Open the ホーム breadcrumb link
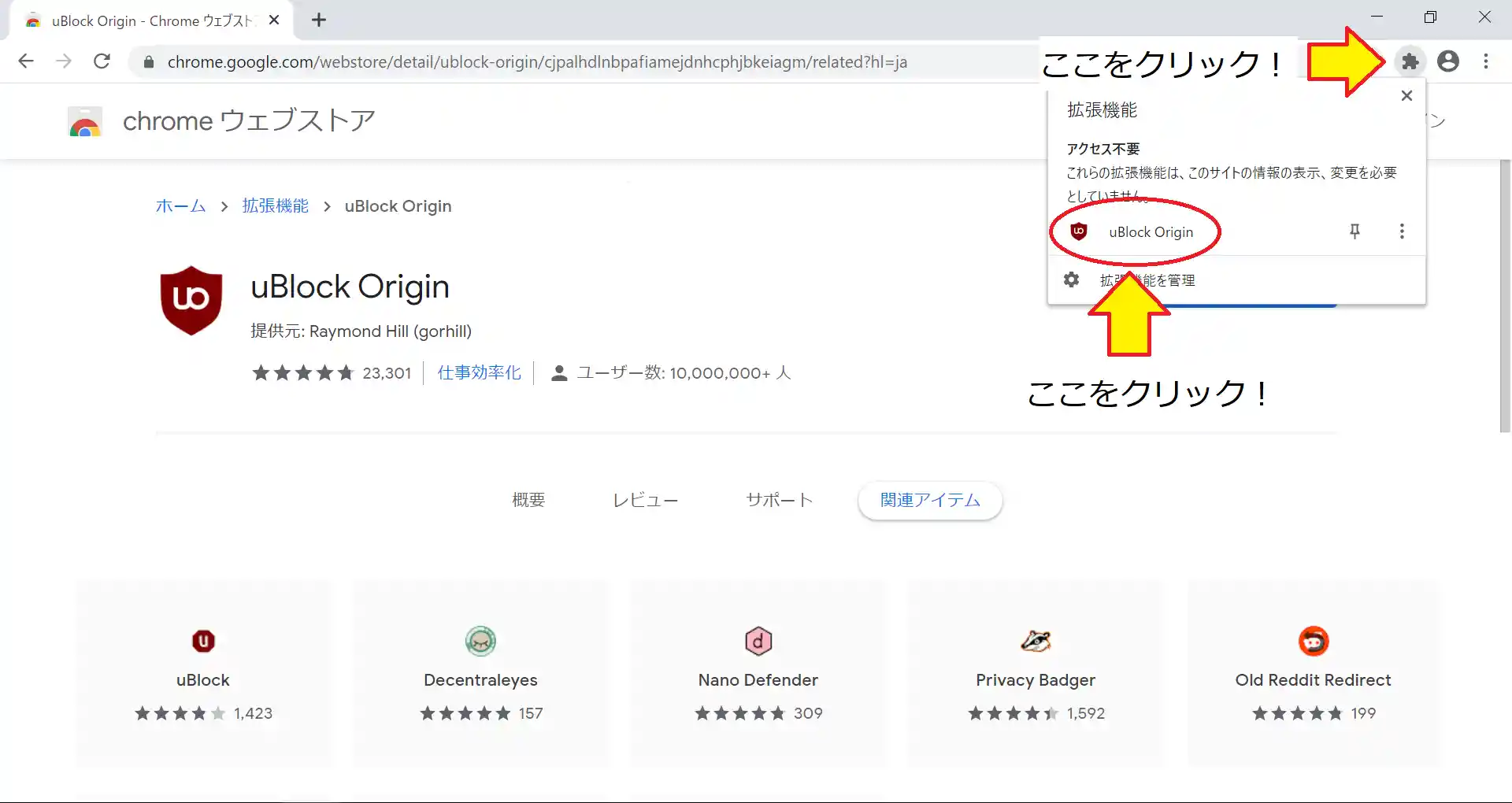This screenshot has width=1512, height=803. 180,206
